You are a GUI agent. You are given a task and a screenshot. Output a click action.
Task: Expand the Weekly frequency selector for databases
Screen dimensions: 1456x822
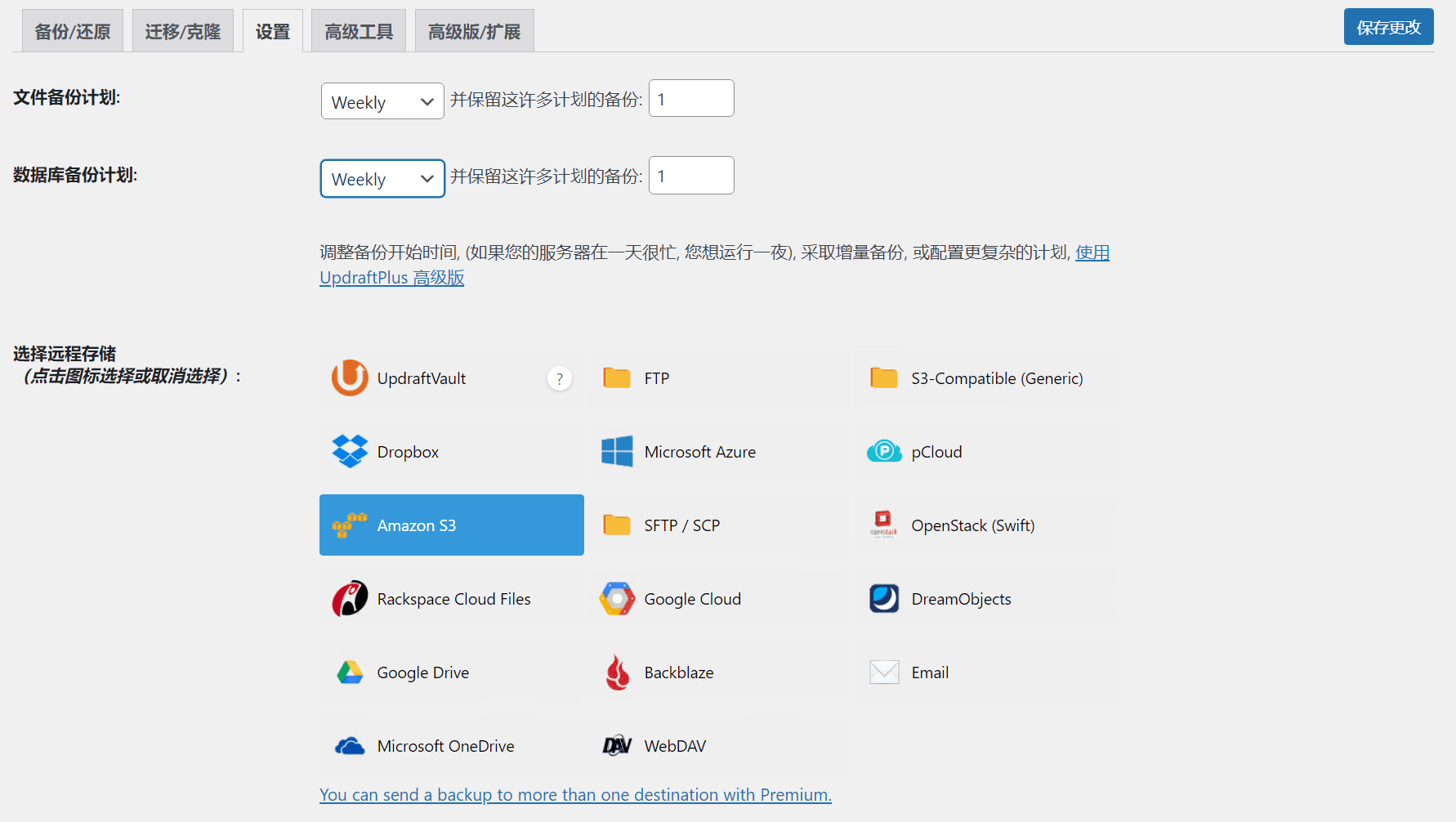pos(382,178)
